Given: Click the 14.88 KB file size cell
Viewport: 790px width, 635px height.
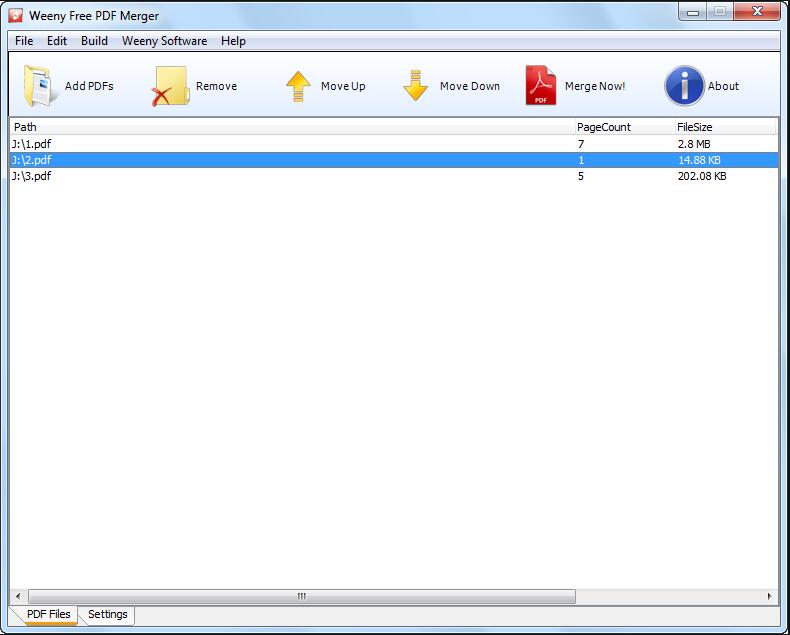Looking at the screenshot, I should coord(699,160).
